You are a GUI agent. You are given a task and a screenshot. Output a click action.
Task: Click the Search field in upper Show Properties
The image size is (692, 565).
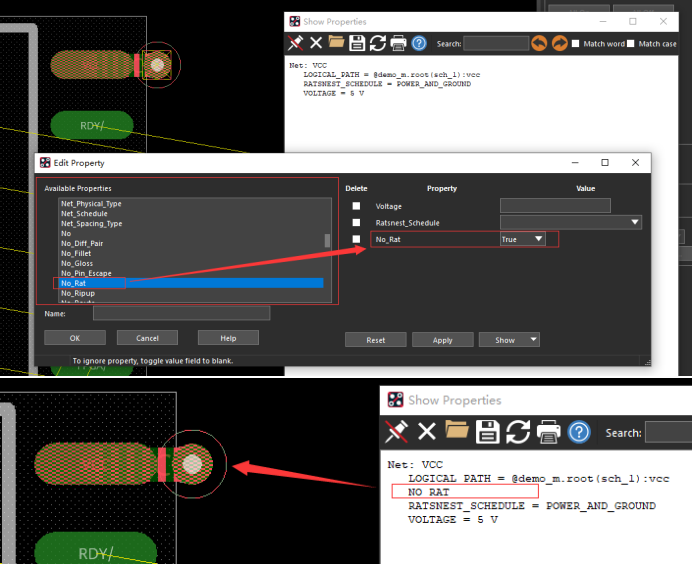click(496, 43)
